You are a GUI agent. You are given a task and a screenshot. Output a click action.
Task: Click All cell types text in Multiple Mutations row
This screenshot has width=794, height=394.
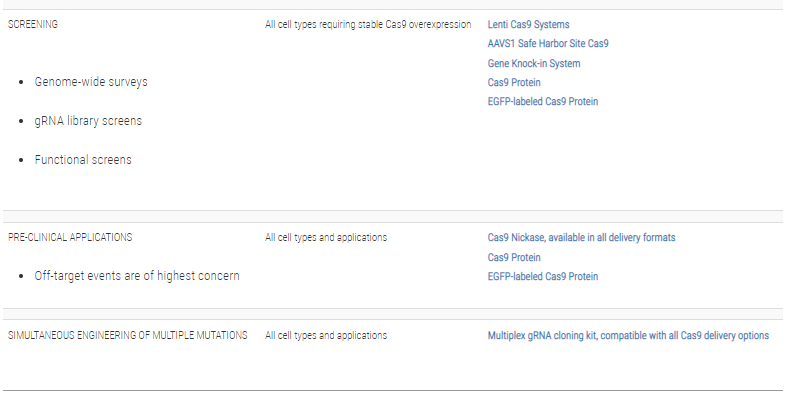tap(326, 335)
